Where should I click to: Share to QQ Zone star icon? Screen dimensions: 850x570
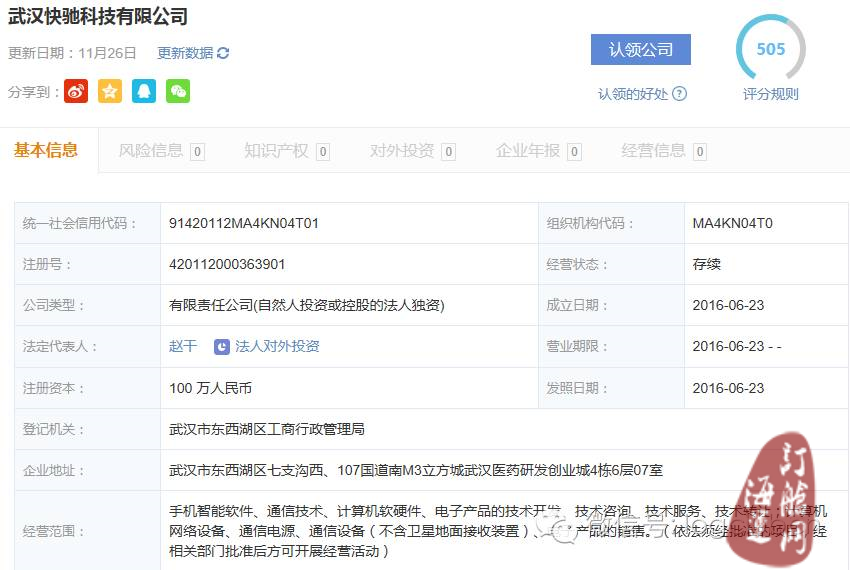coord(110,91)
